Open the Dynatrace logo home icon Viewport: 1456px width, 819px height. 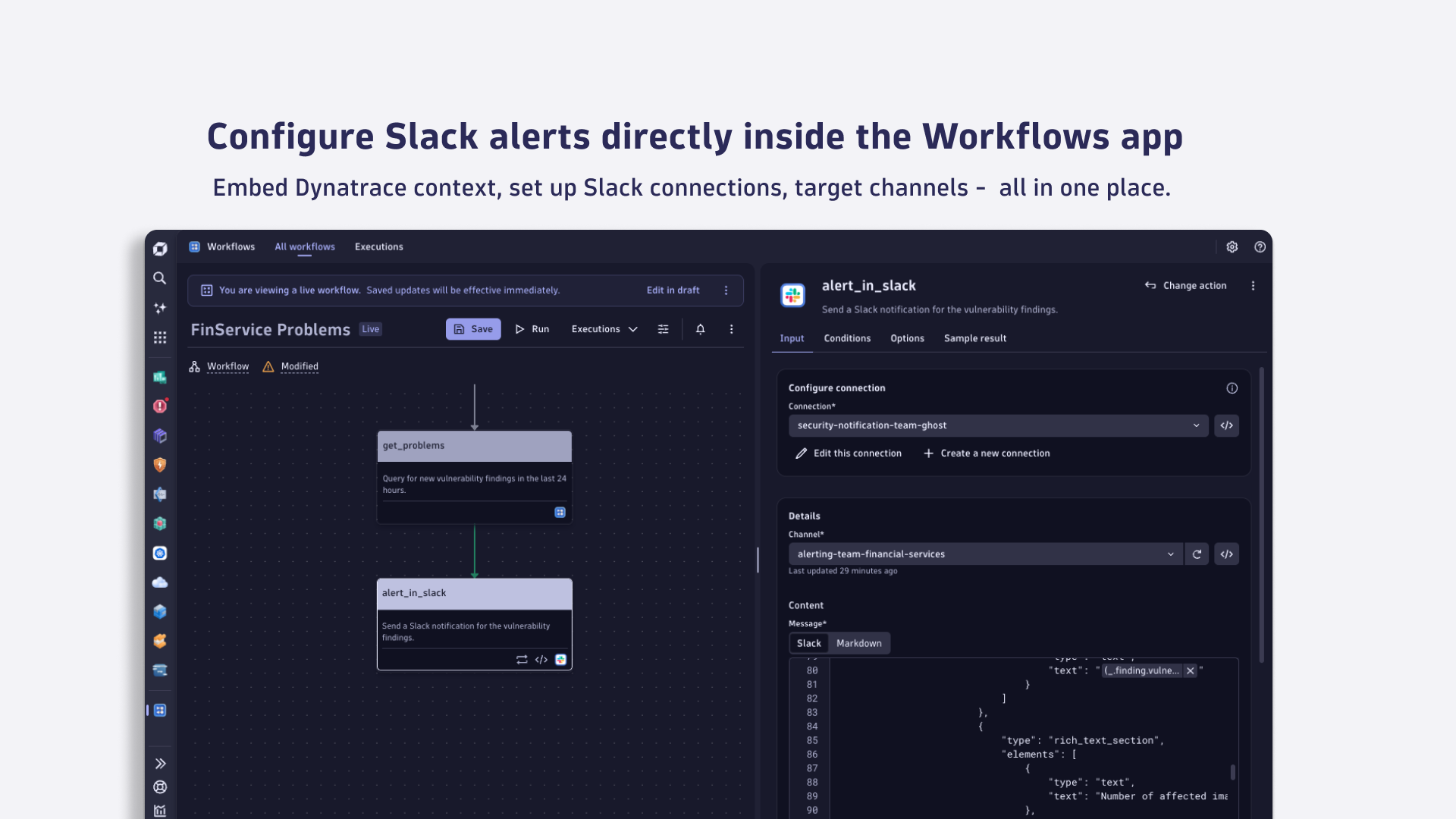160,249
